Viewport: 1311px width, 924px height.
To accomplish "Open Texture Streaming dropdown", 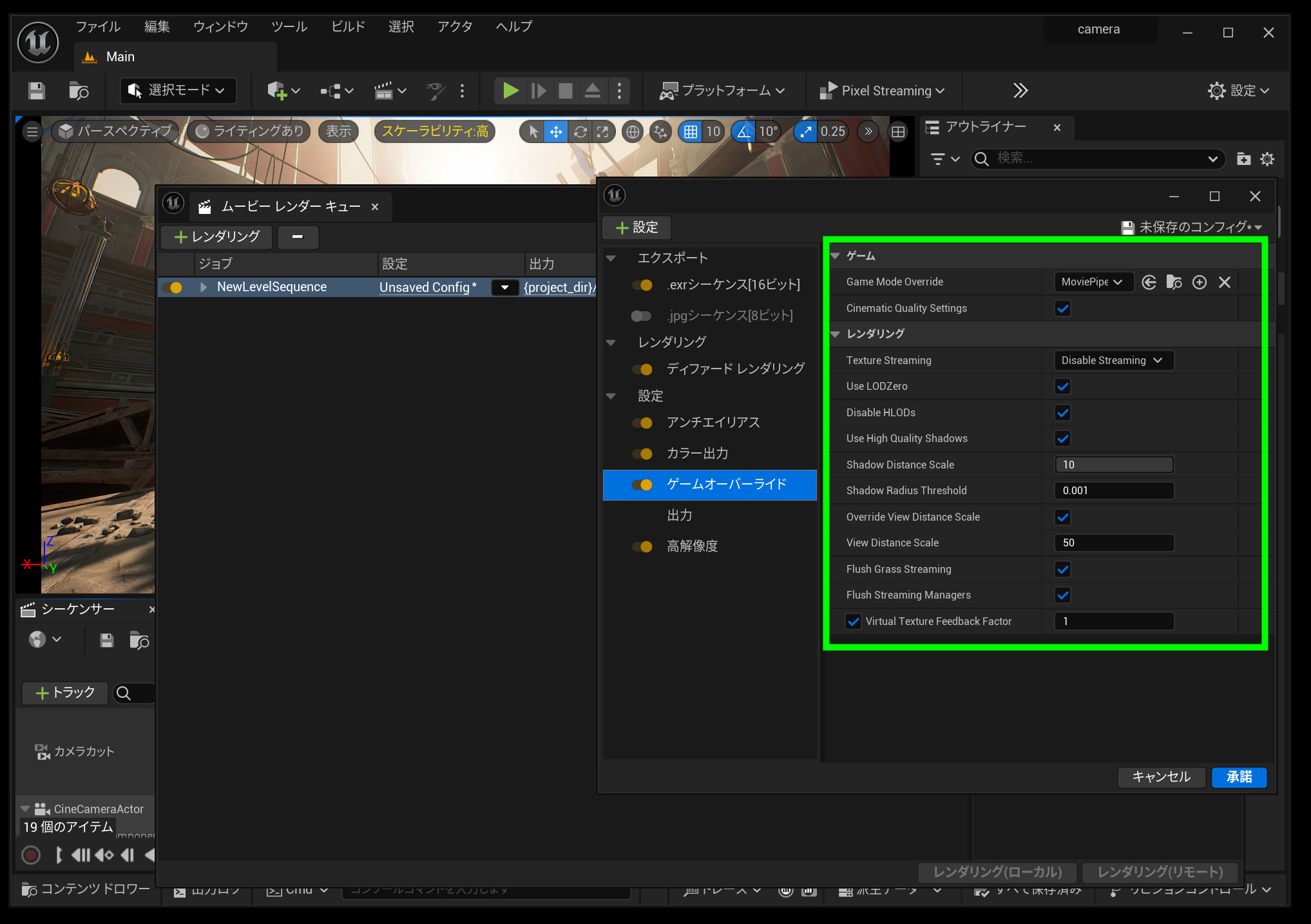I will point(1113,360).
